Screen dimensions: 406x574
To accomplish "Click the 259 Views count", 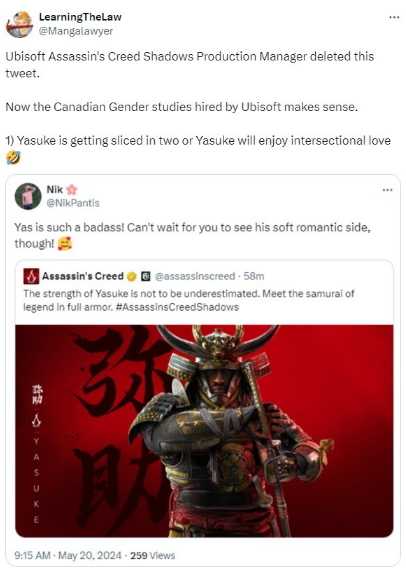I will pyautogui.click(x=153, y=556).
